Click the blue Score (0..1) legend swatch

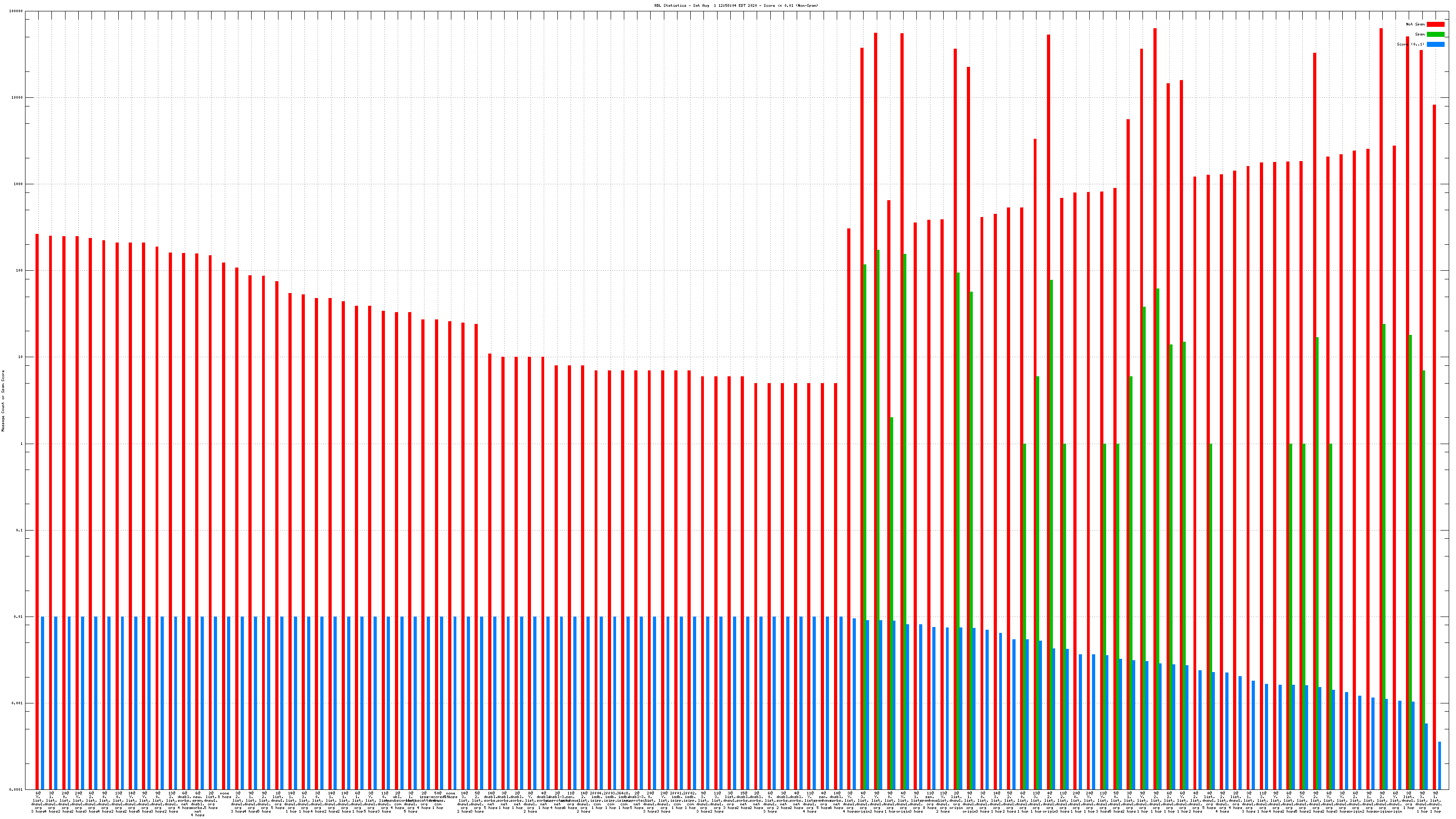(1435, 44)
